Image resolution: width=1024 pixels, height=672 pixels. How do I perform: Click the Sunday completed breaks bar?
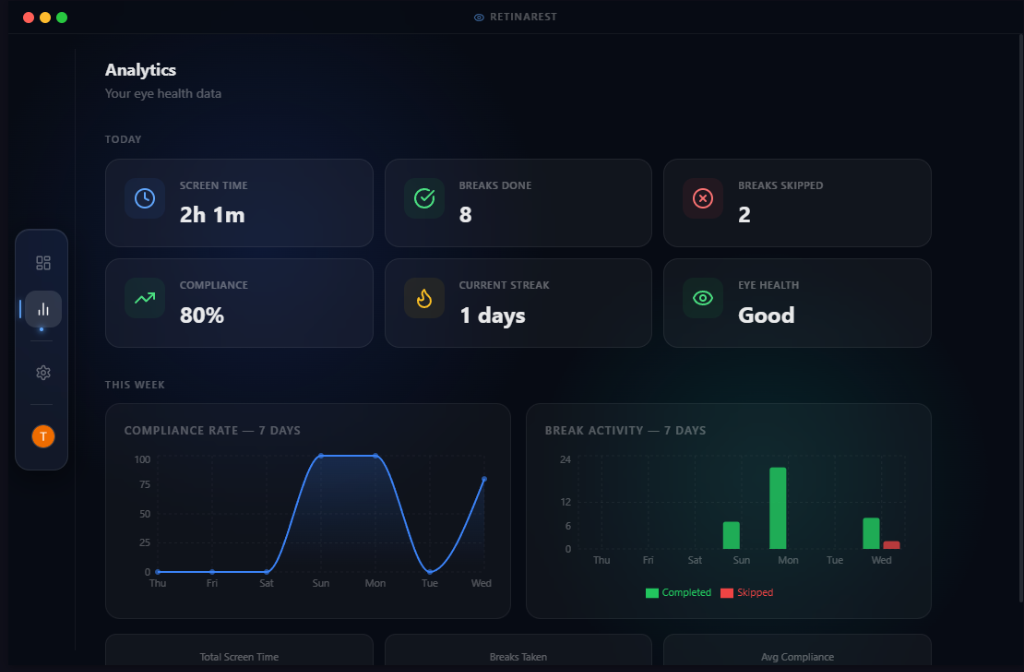[x=731, y=536]
